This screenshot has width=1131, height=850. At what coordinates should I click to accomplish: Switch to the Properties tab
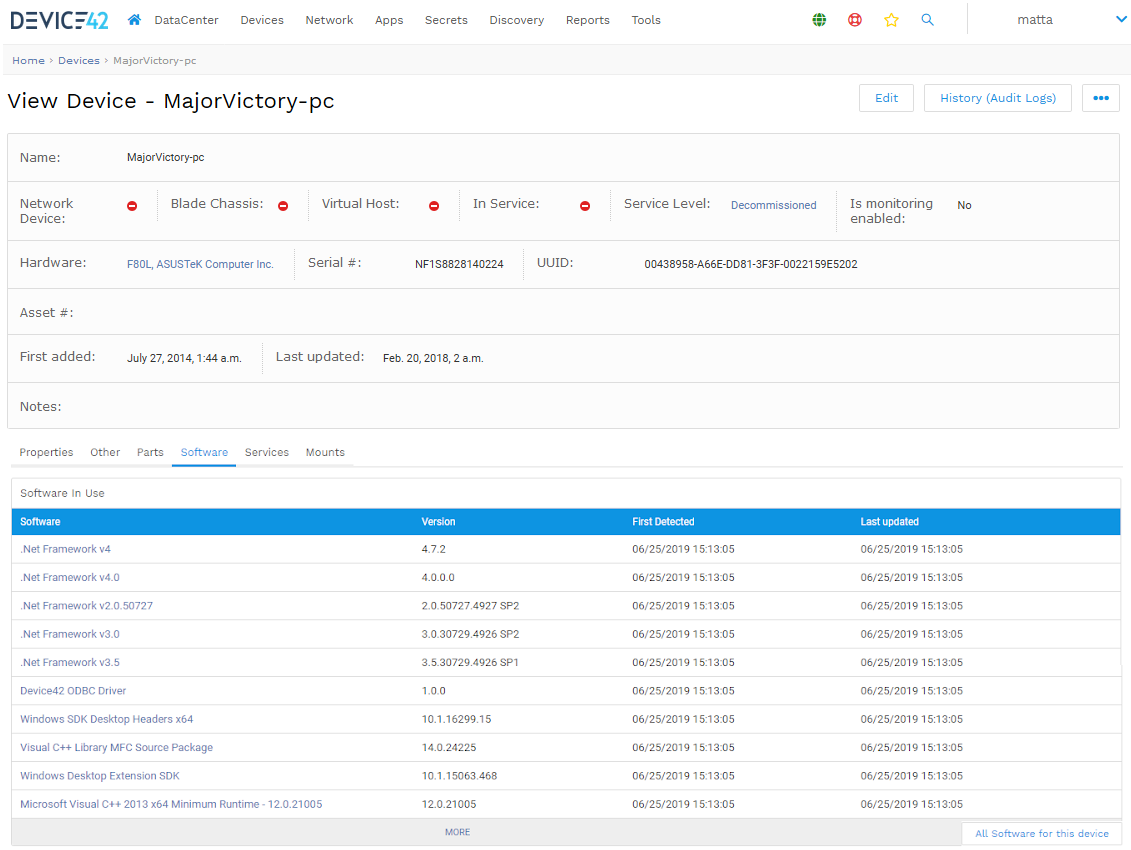pos(46,452)
